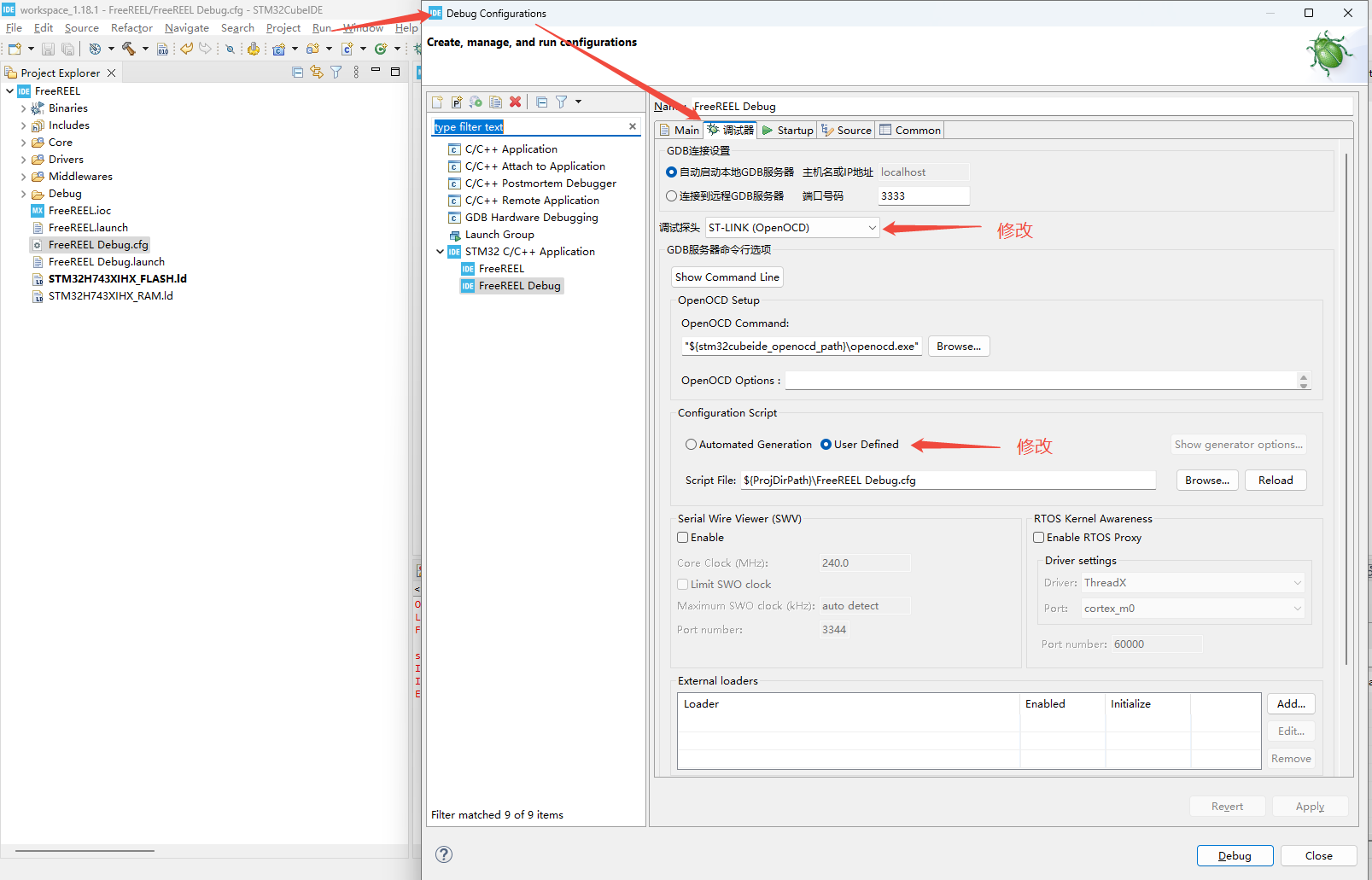Click Export launch configurations icon
Screen dimensions: 1372x880
(x=476, y=102)
